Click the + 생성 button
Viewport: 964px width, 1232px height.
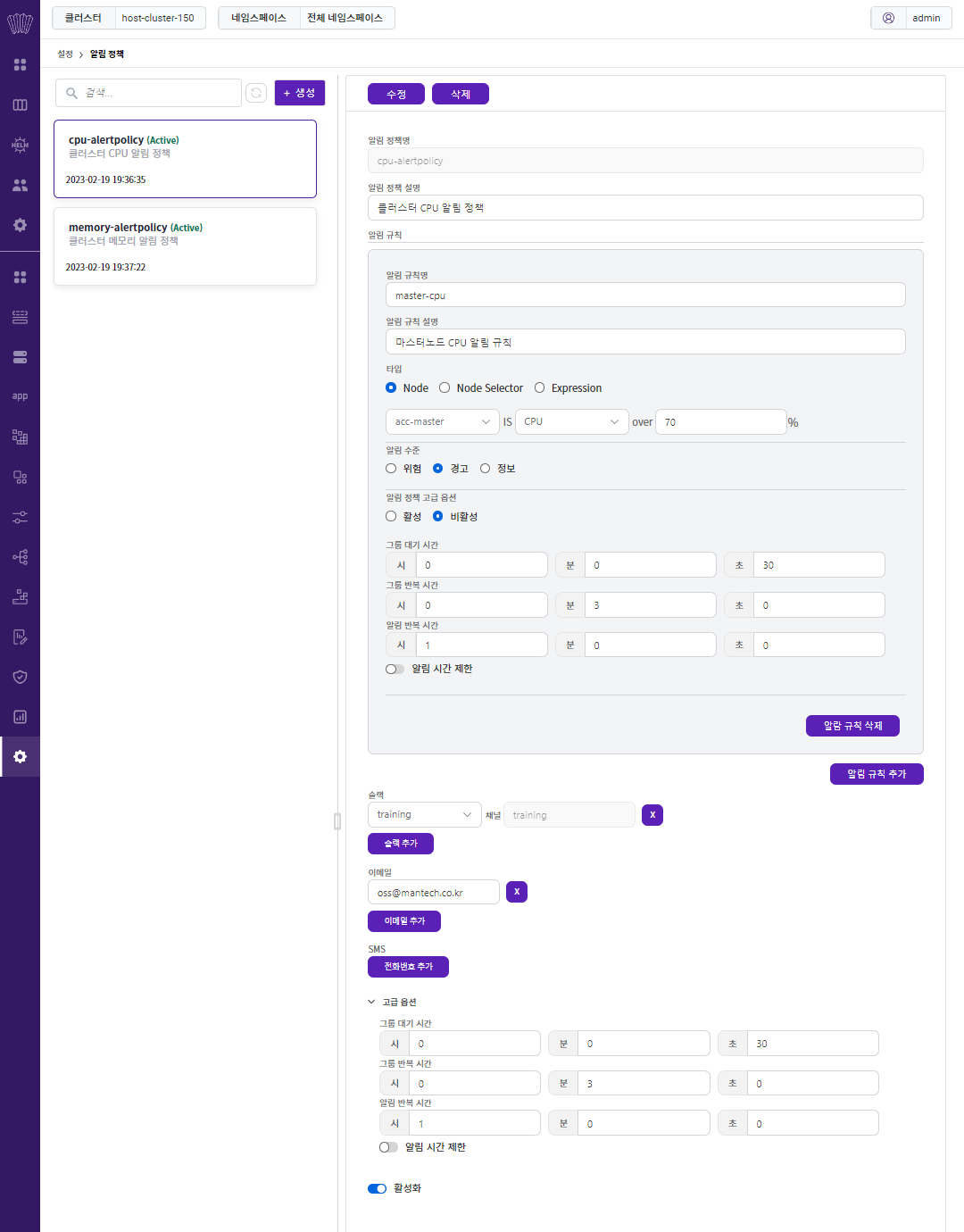click(299, 93)
